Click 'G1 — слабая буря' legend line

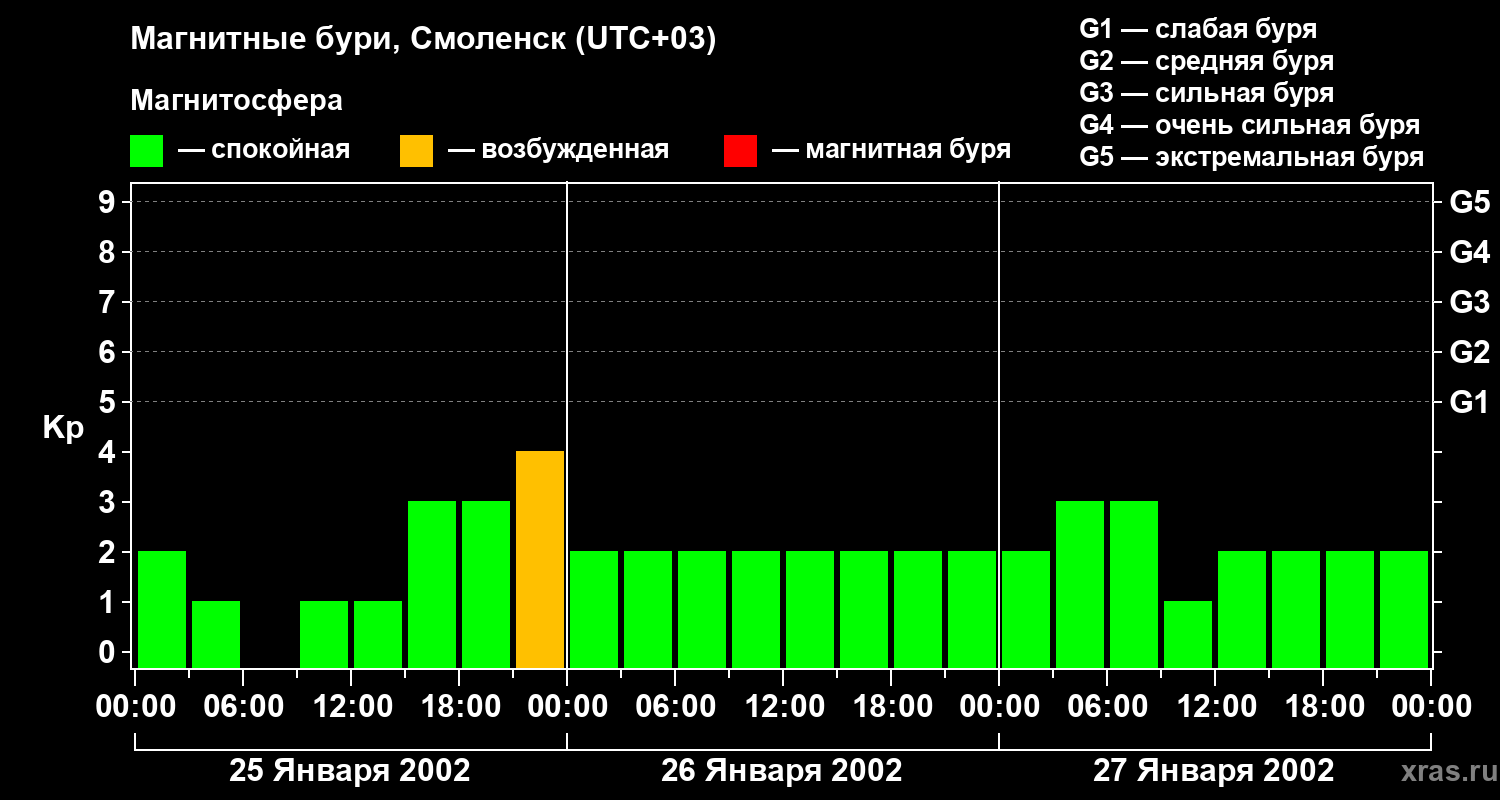[1198, 29]
